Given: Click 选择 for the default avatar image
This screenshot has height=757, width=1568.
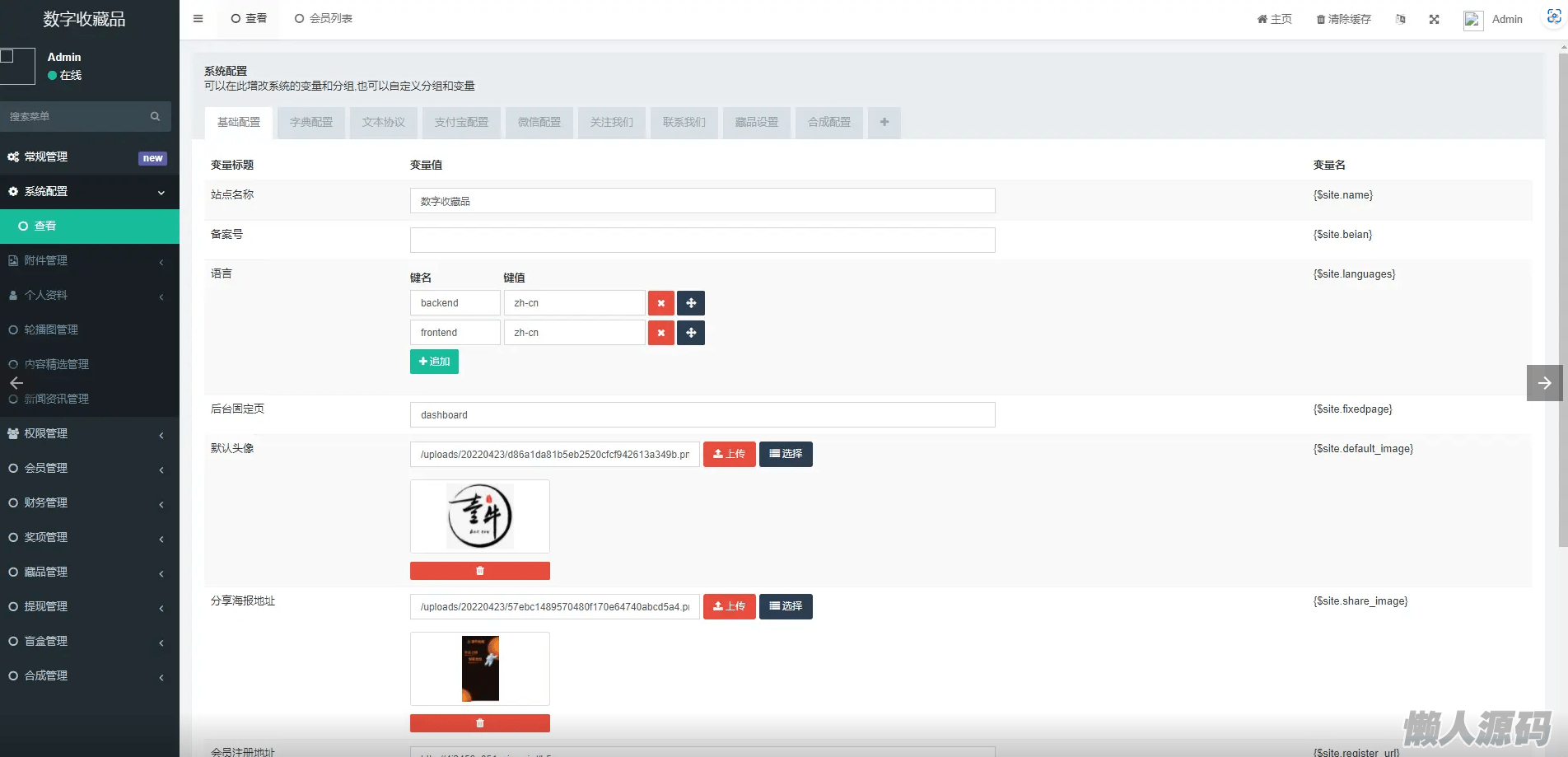Looking at the screenshot, I should tap(786, 454).
